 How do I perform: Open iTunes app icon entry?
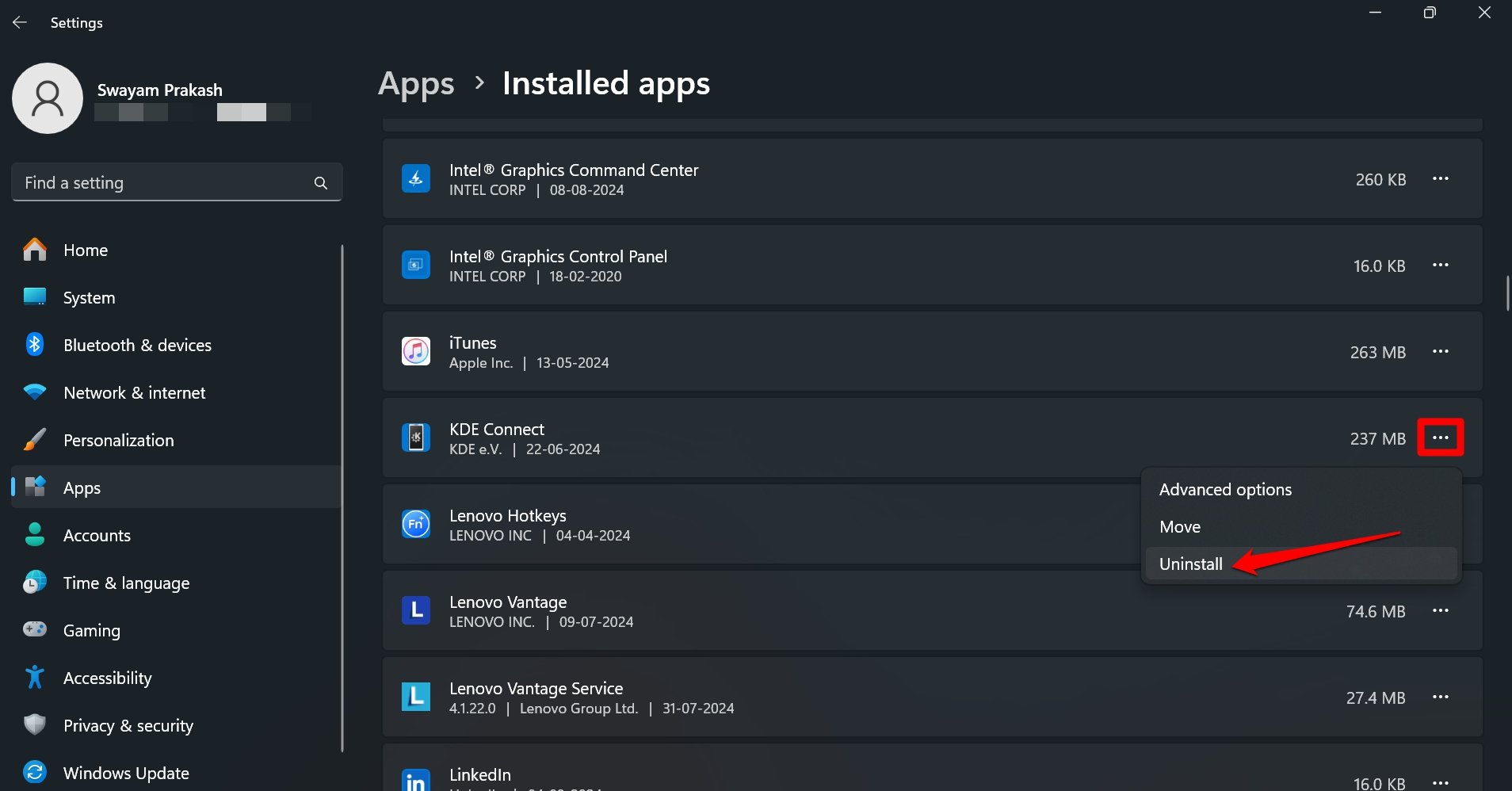point(415,351)
